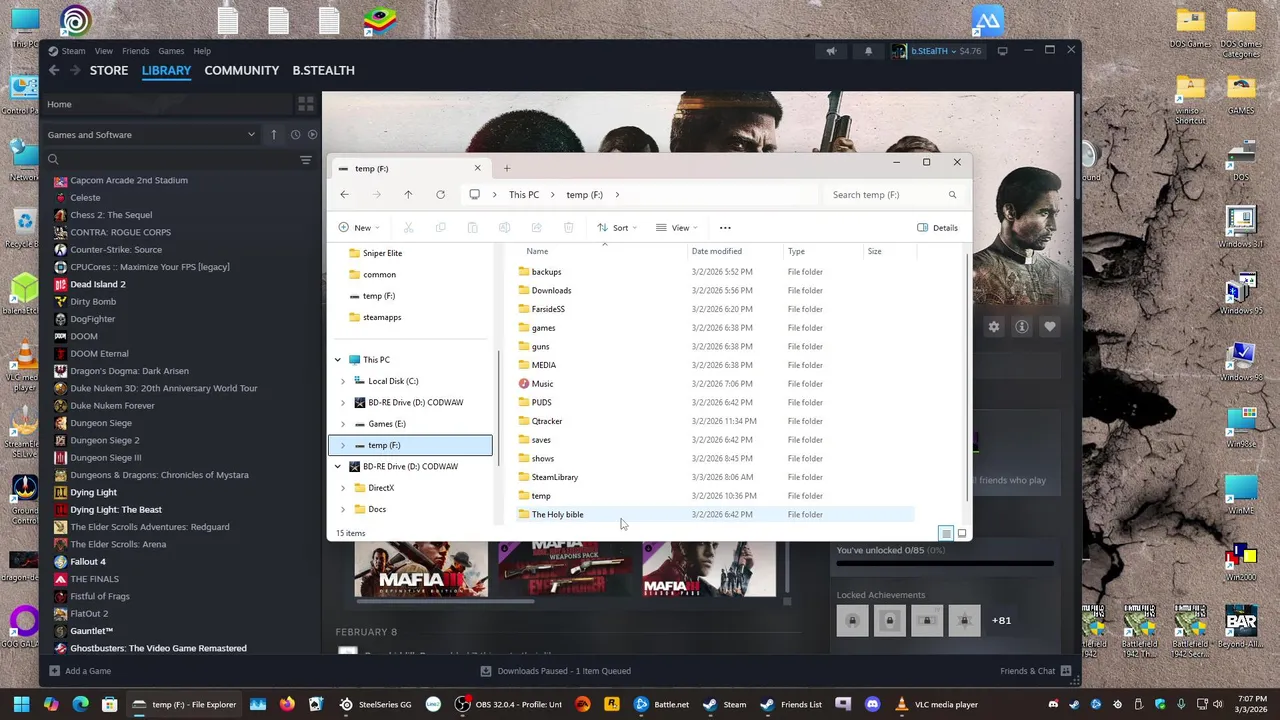Open Discord from the taskbar
This screenshot has width=1280, height=720.
click(872, 704)
